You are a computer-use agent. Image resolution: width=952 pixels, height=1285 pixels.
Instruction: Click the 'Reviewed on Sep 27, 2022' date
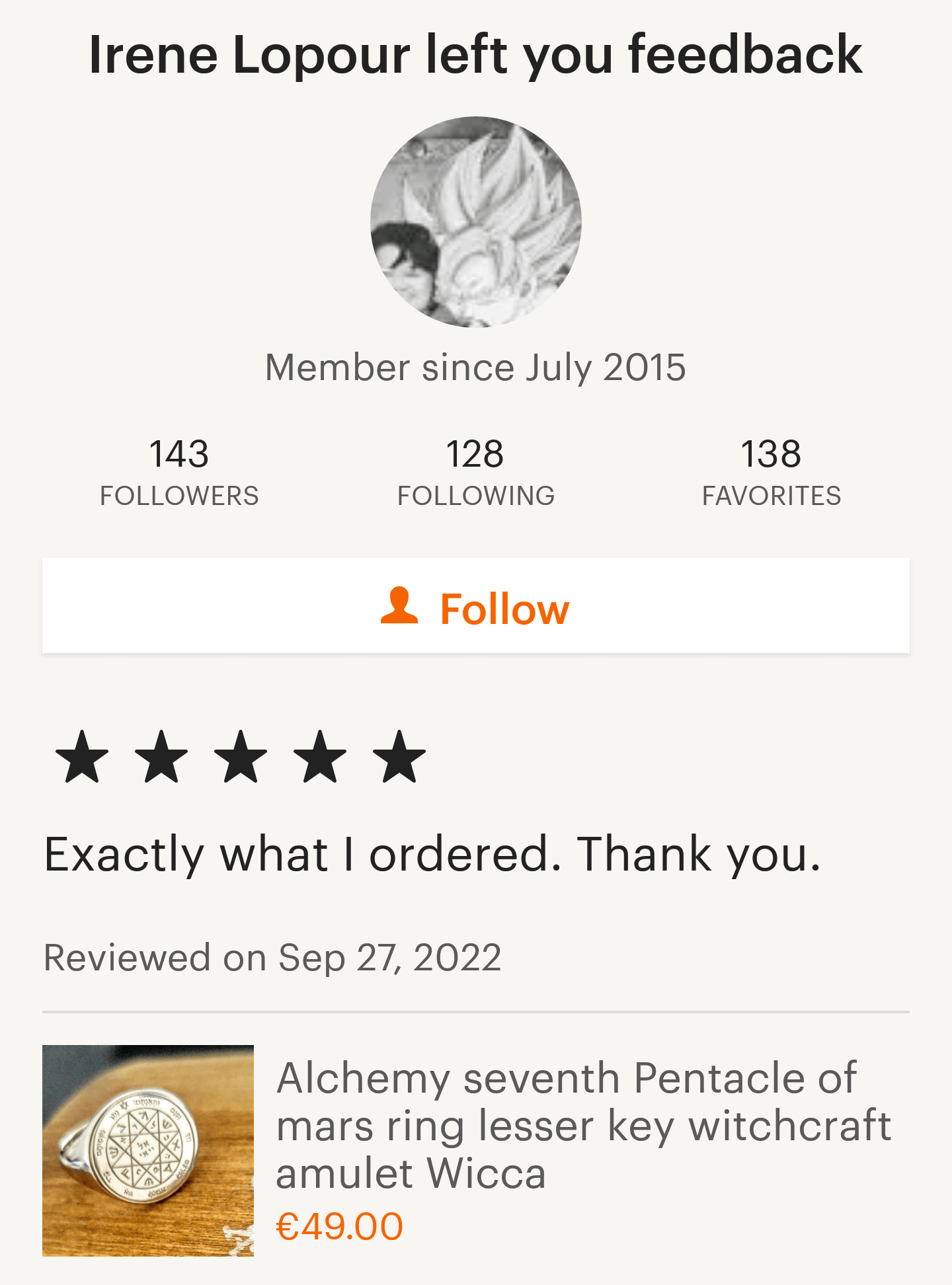[x=272, y=957]
